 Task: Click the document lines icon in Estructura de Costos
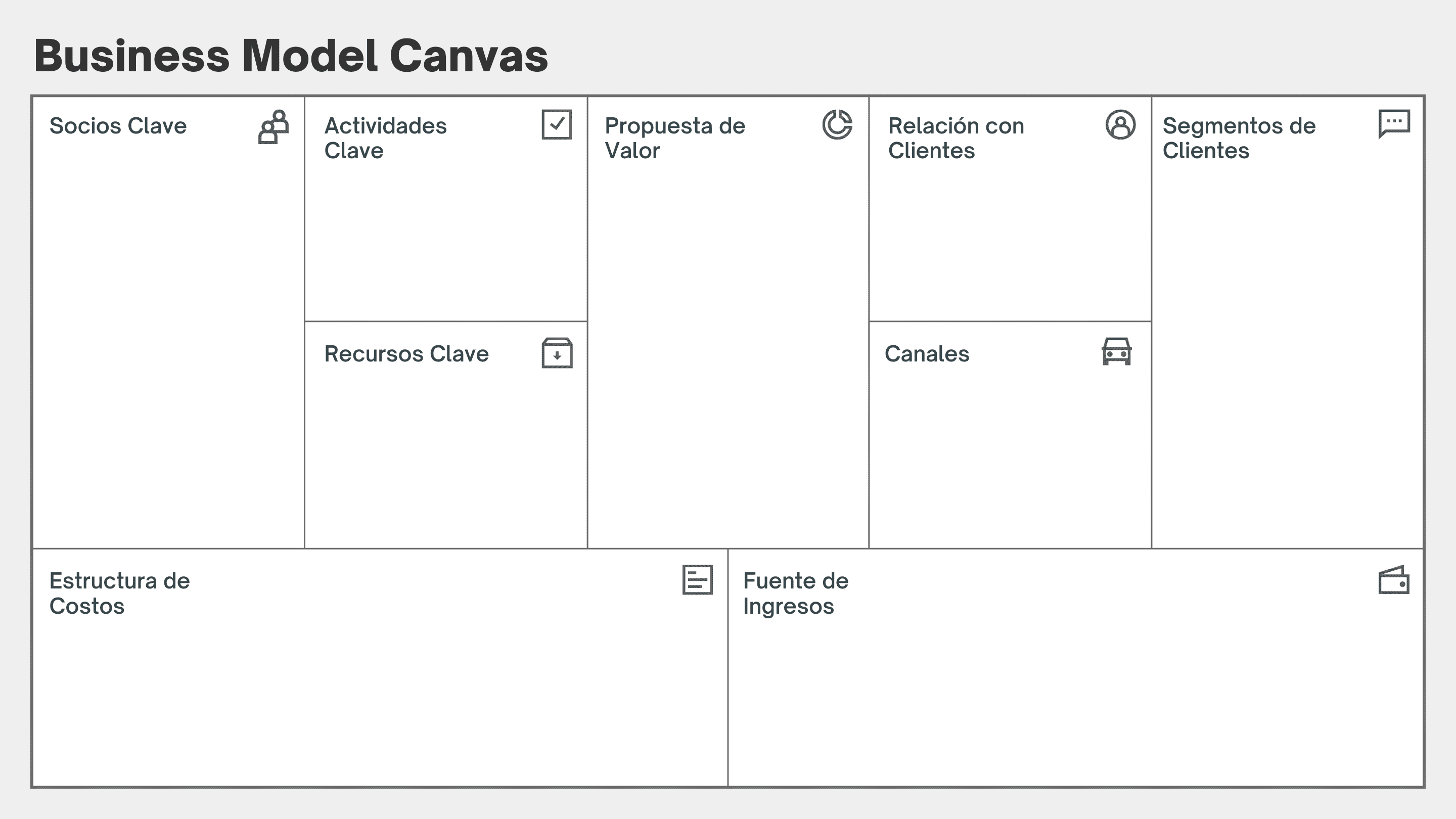(x=697, y=579)
